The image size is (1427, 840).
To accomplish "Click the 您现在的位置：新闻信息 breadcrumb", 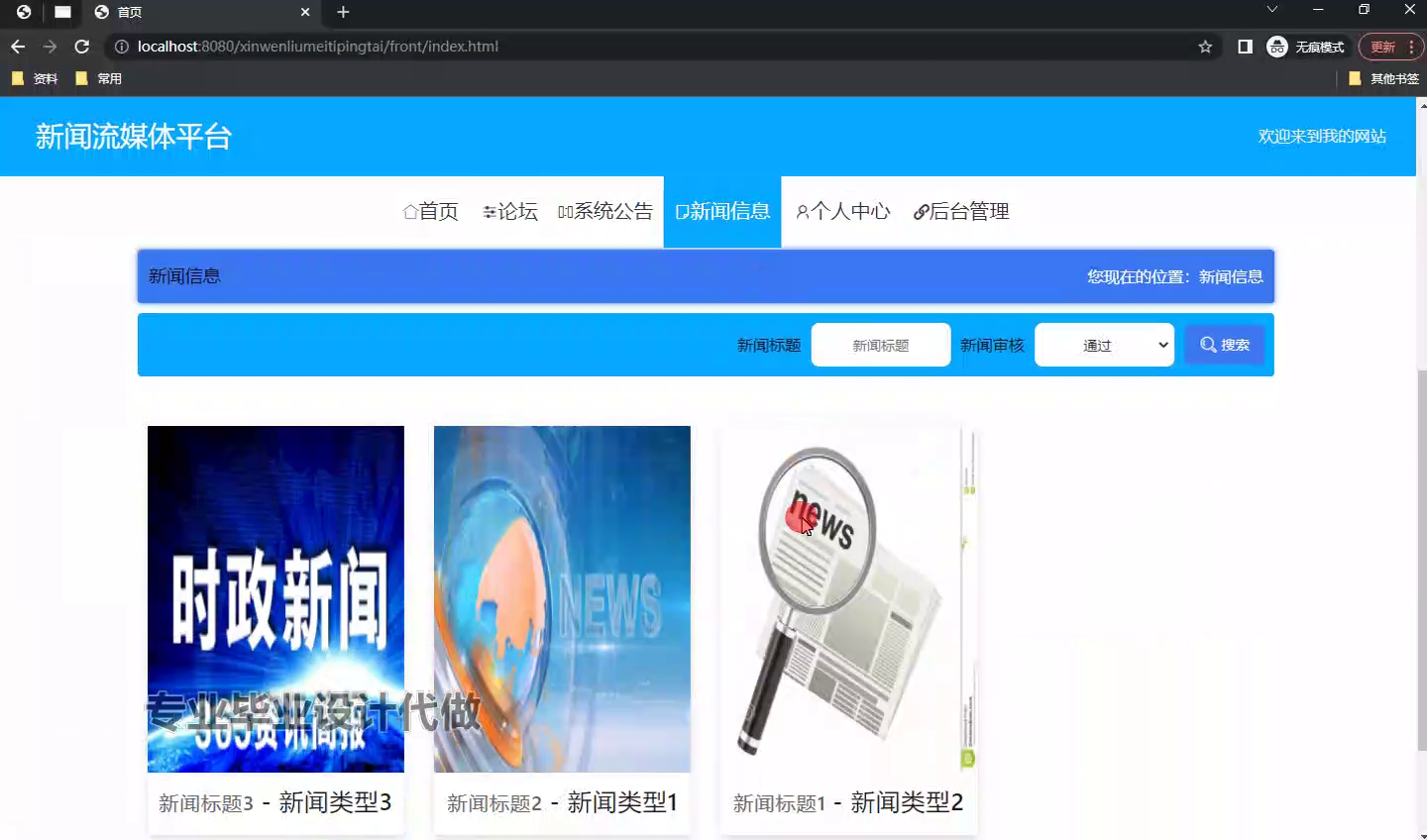I will (1175, 276).
